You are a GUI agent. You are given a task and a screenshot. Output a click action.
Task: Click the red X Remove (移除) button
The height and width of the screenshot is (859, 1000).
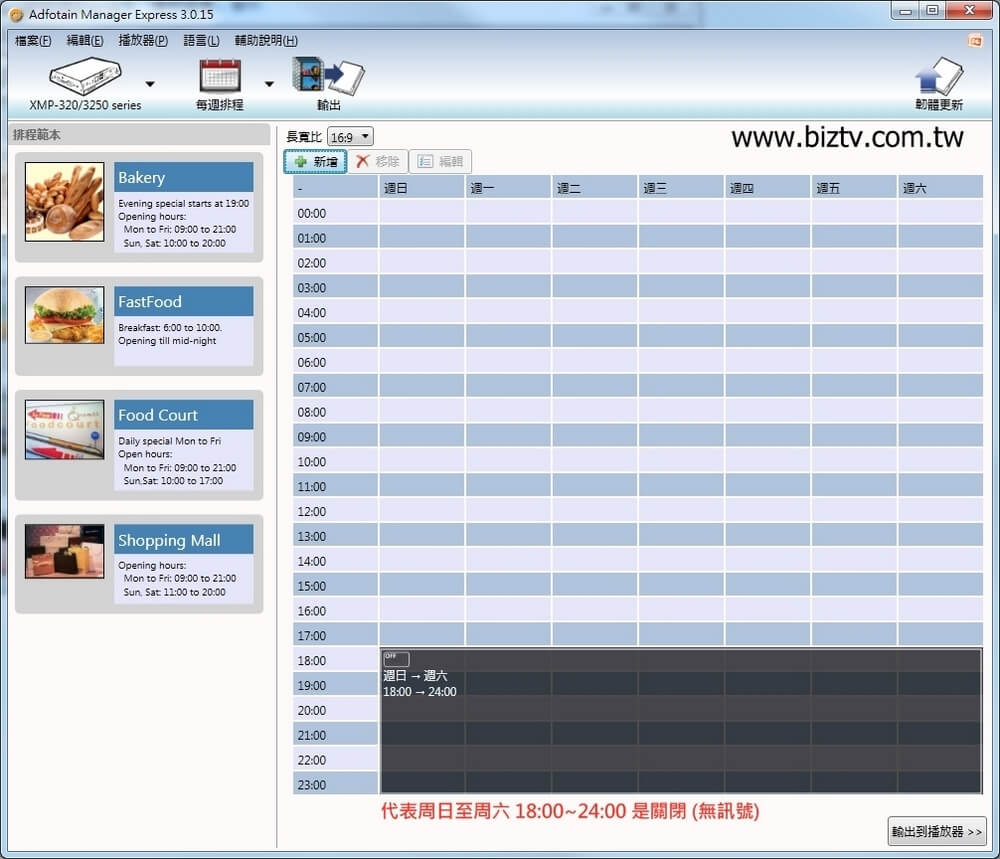coord(378,162)
